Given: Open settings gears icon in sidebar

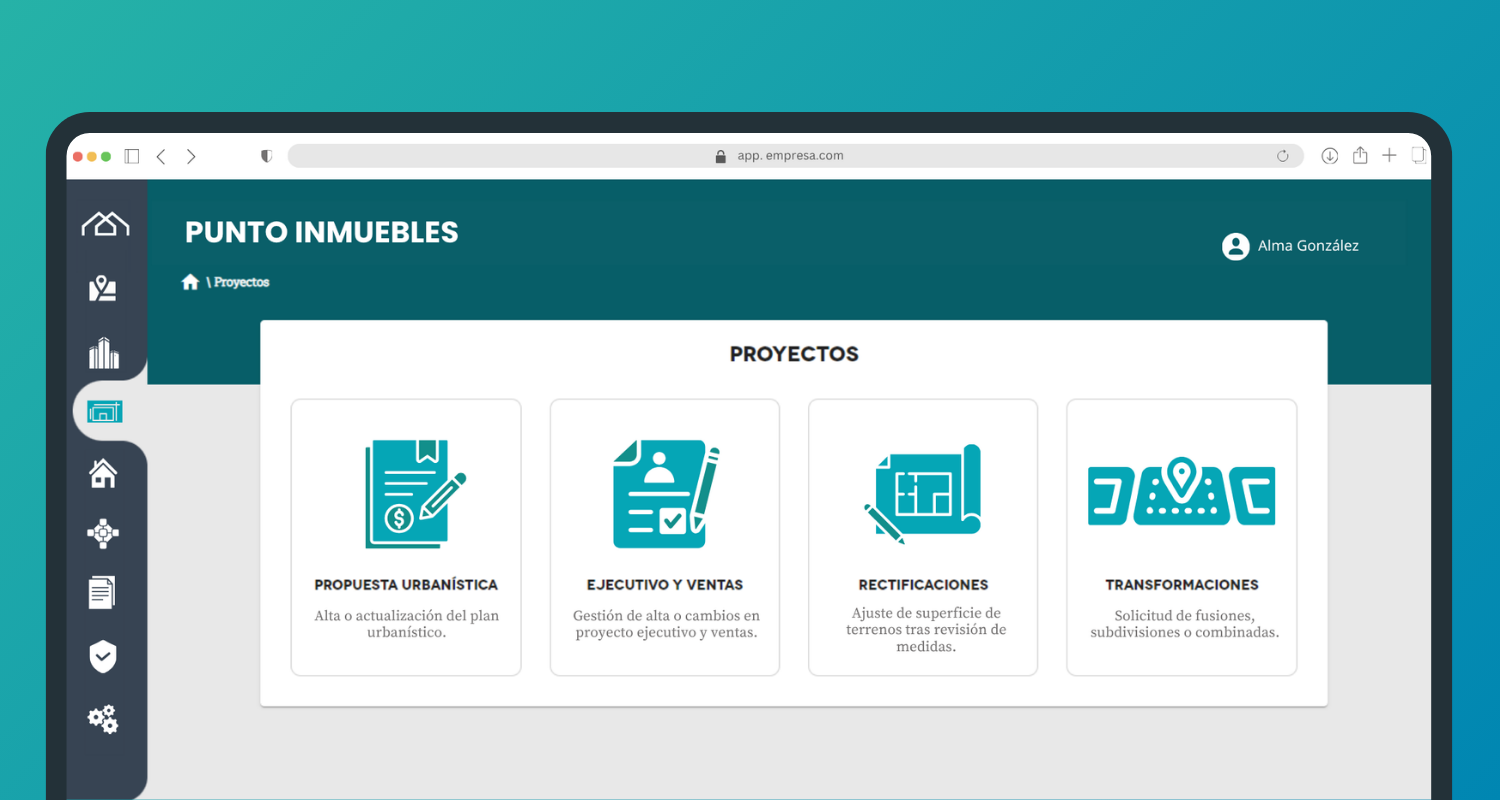Looking at the screenshot, I should [103, 719].
